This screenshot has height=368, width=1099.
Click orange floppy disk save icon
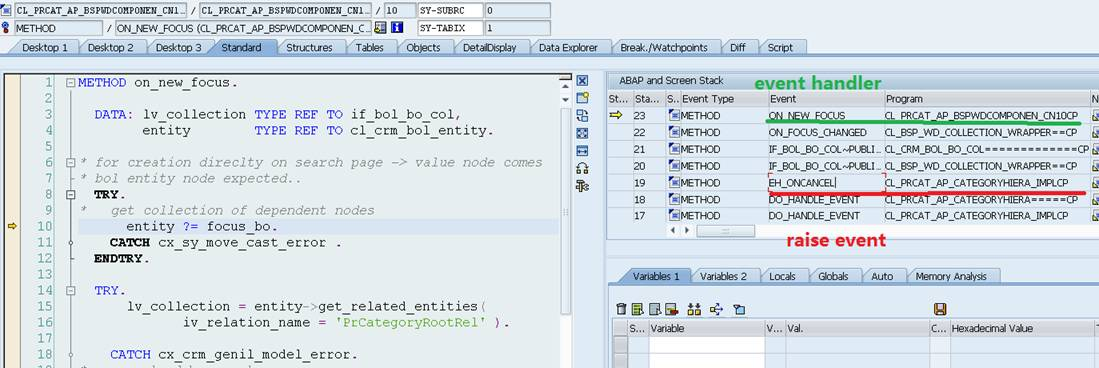click(x=941, y=309)
